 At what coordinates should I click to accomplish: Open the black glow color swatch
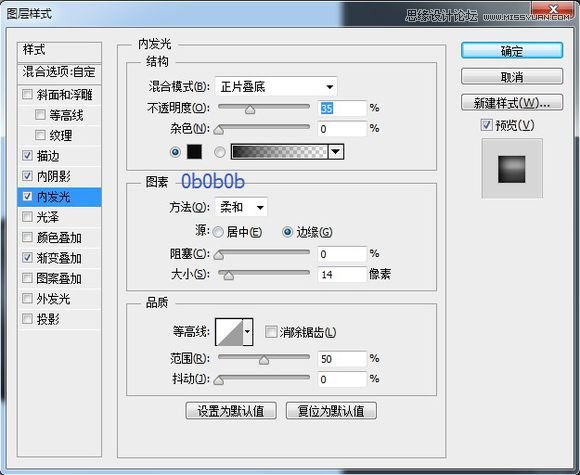[194, 152]
